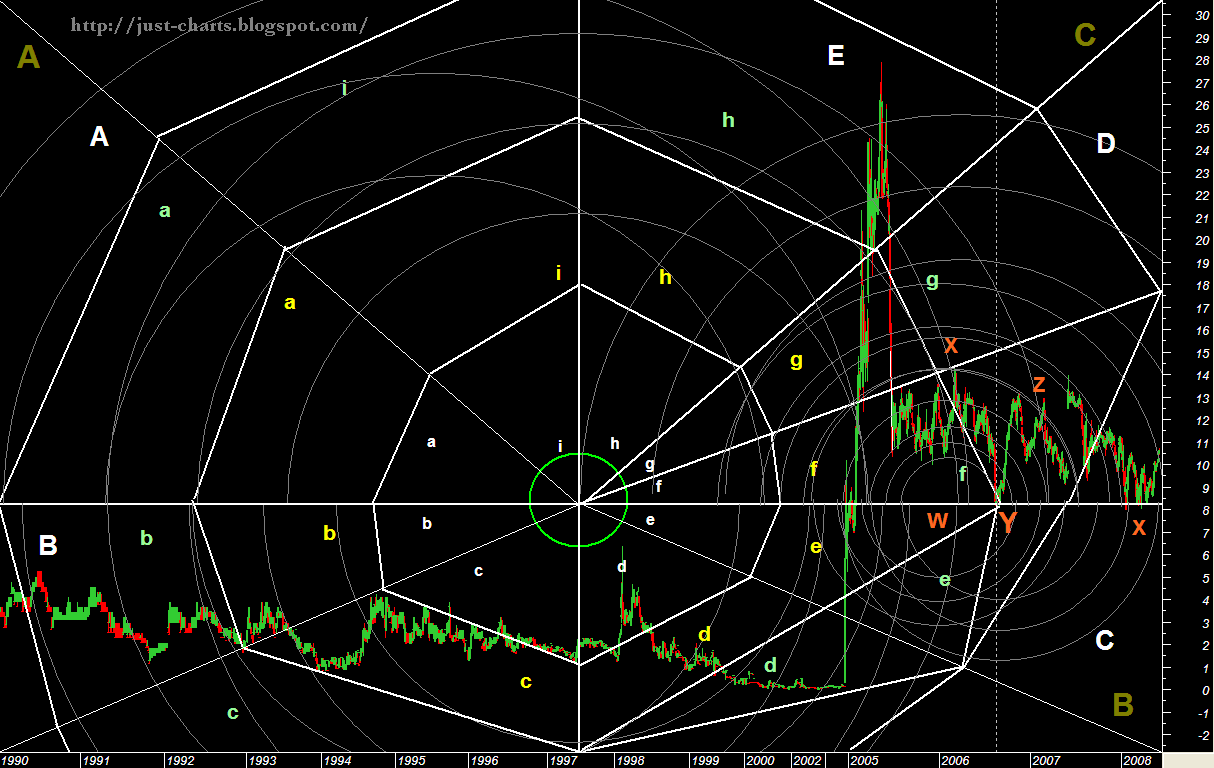Click the 2002 year label on time axis
This screenshot has width=1214, height=768.
[x=807, y=761]
